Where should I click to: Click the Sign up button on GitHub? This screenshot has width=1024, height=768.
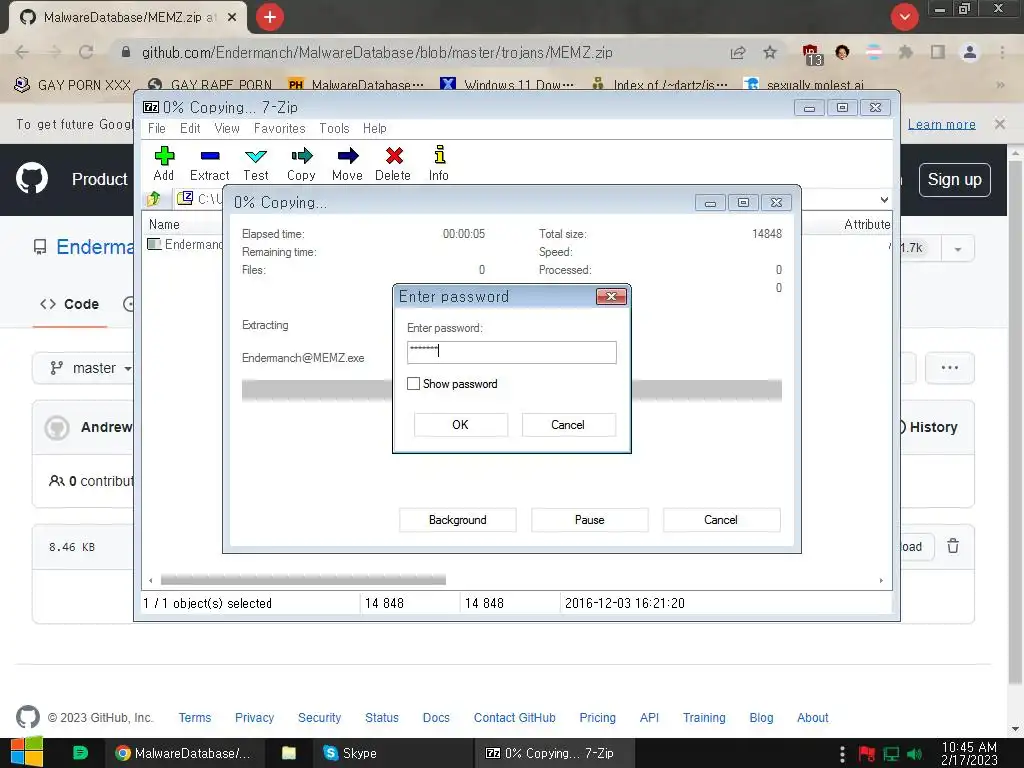[x=954, y=180]
